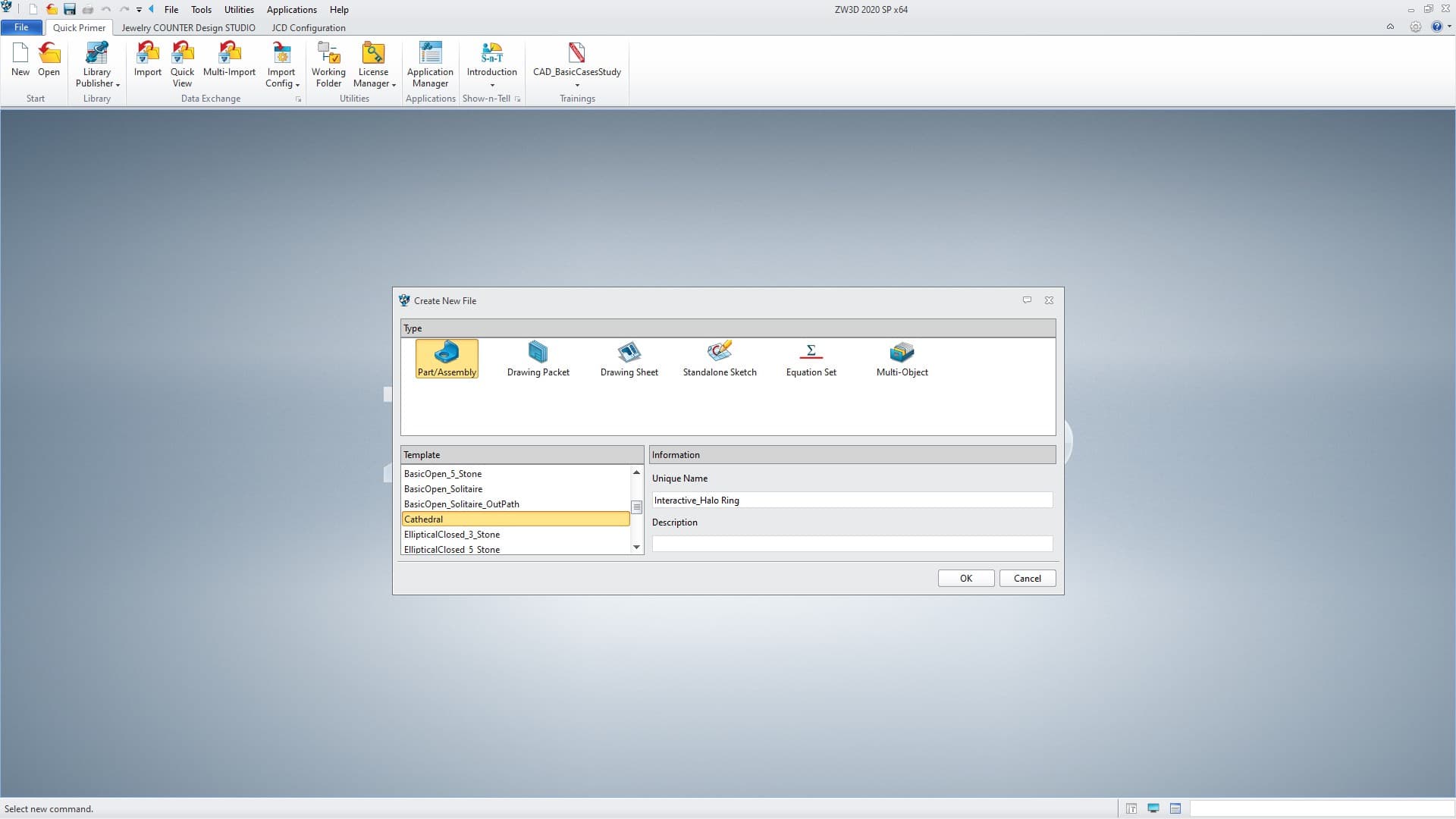This screenshot has width=1456, height=819.
Task: Switch to Jewelry COUNTER Design STUDIO tab
Action: pyautogui.click(x=188, y=28)
